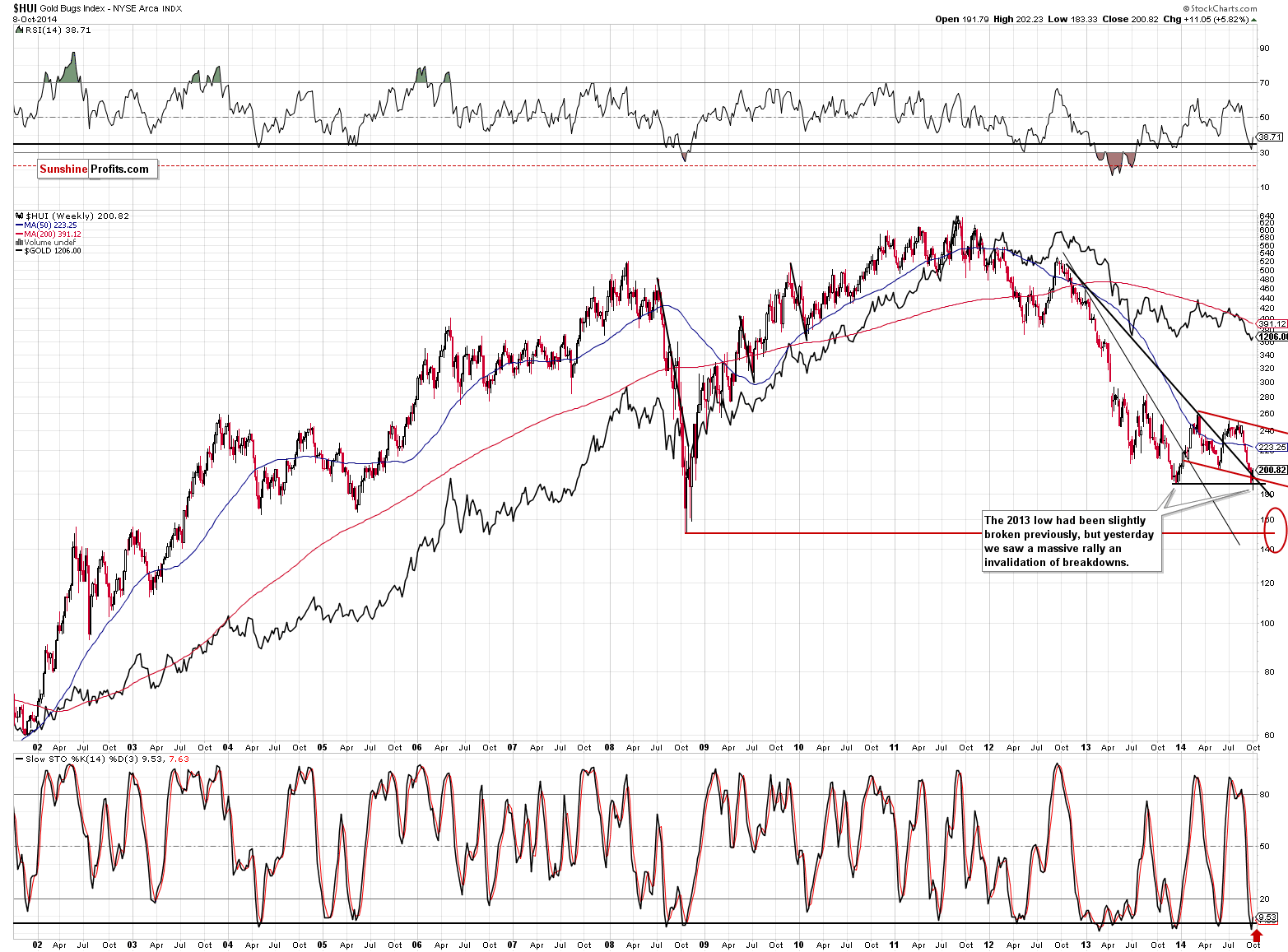Click the 70 level on the RSI axis
The image size is (1288, 952).
(x=1264, y=83)
